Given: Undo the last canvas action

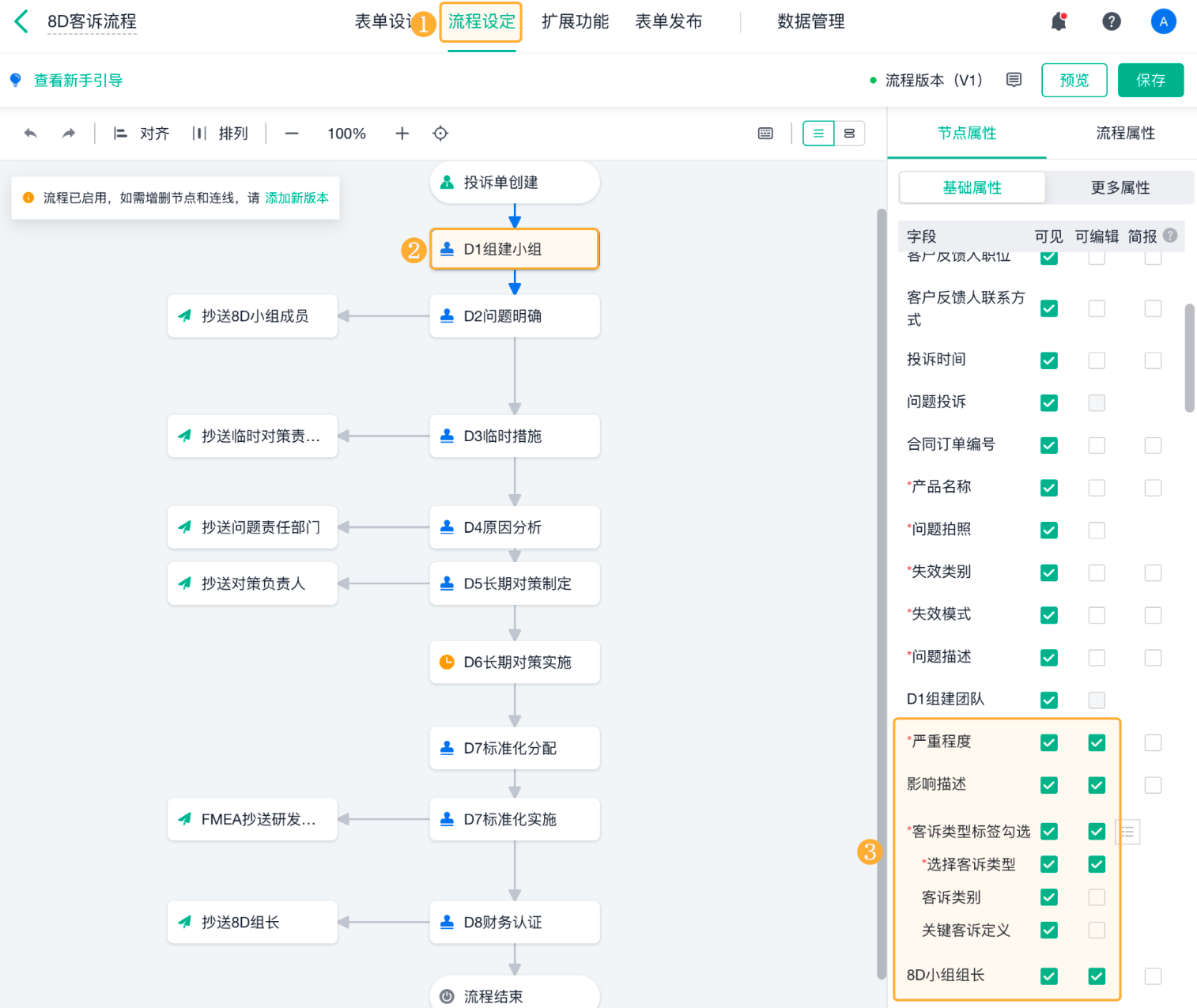Looking at the screenshot, I should pyautogui.click(x=30, y=134).
